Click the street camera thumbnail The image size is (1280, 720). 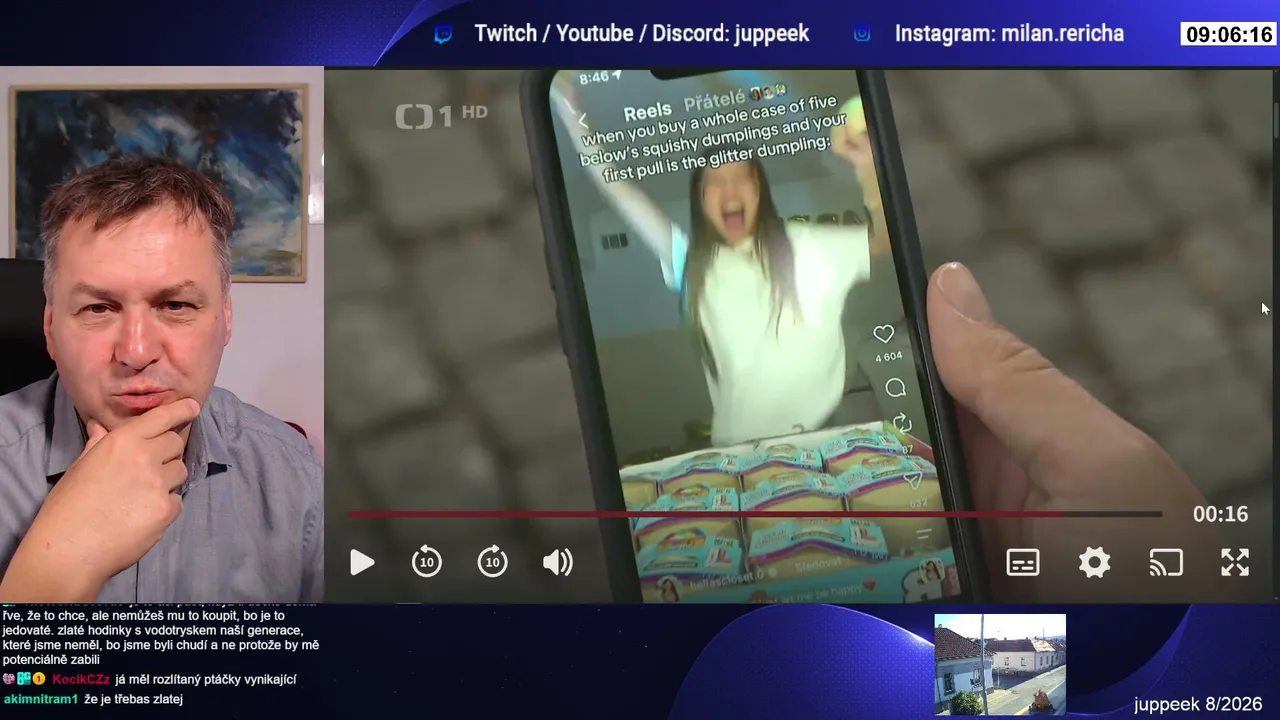pyautogui.click(x=1000, y=665)
